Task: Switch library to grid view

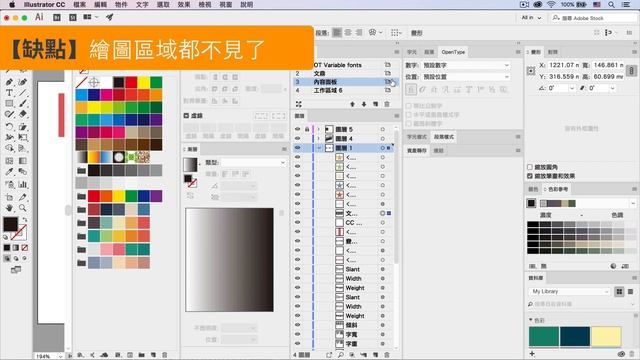Action: pos(619,291)
